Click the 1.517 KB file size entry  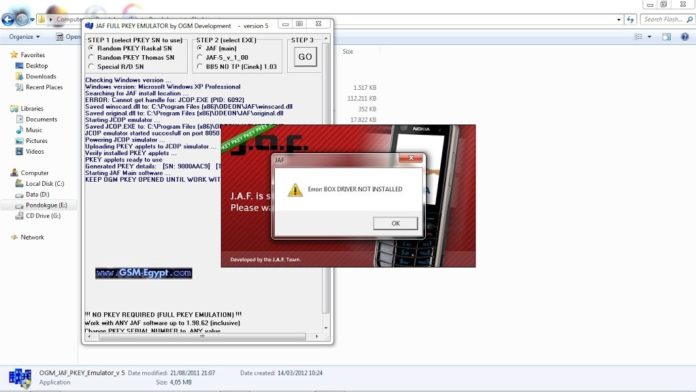coord(365,88)
